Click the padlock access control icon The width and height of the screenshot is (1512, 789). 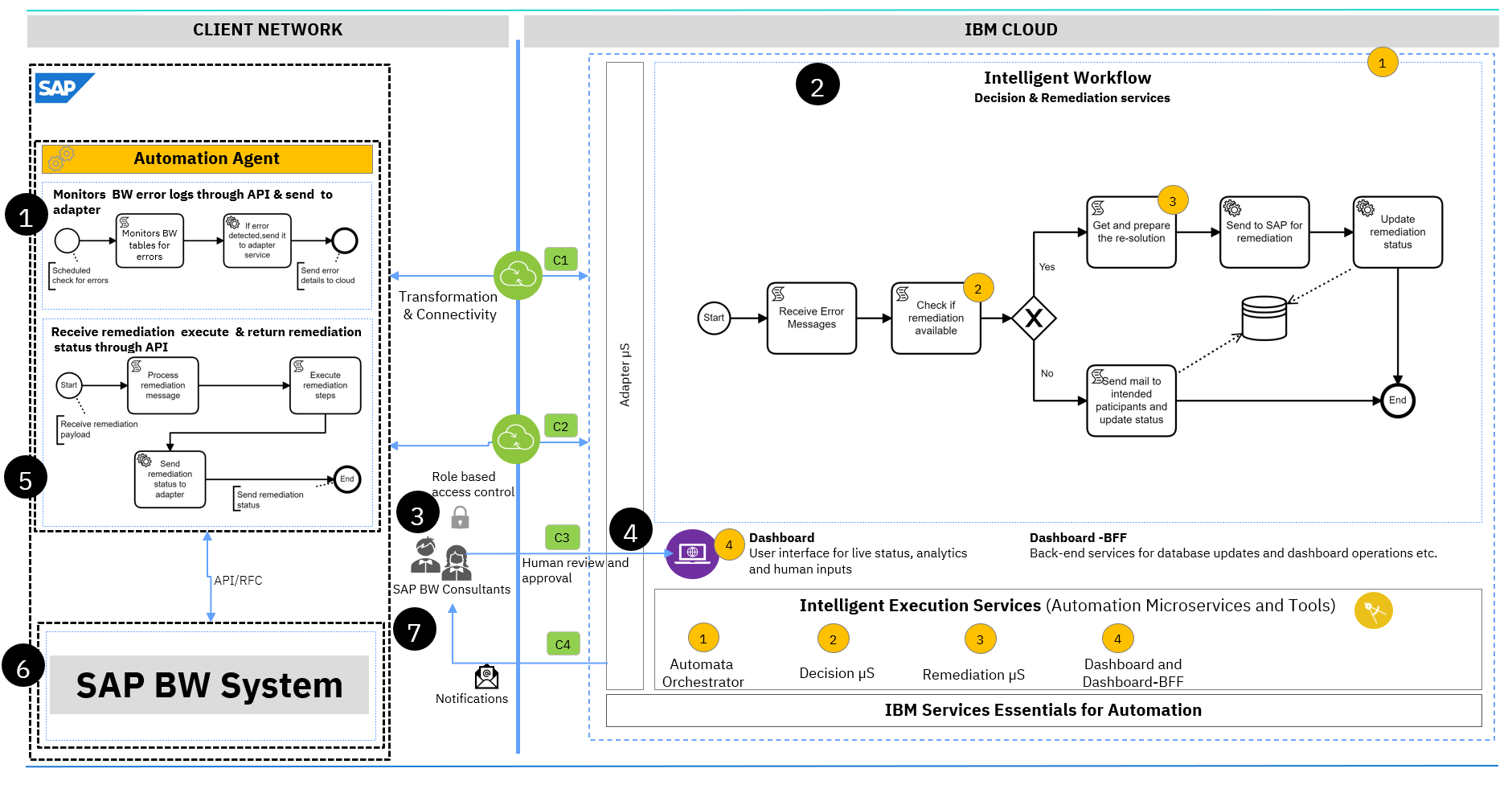(460, 517)
